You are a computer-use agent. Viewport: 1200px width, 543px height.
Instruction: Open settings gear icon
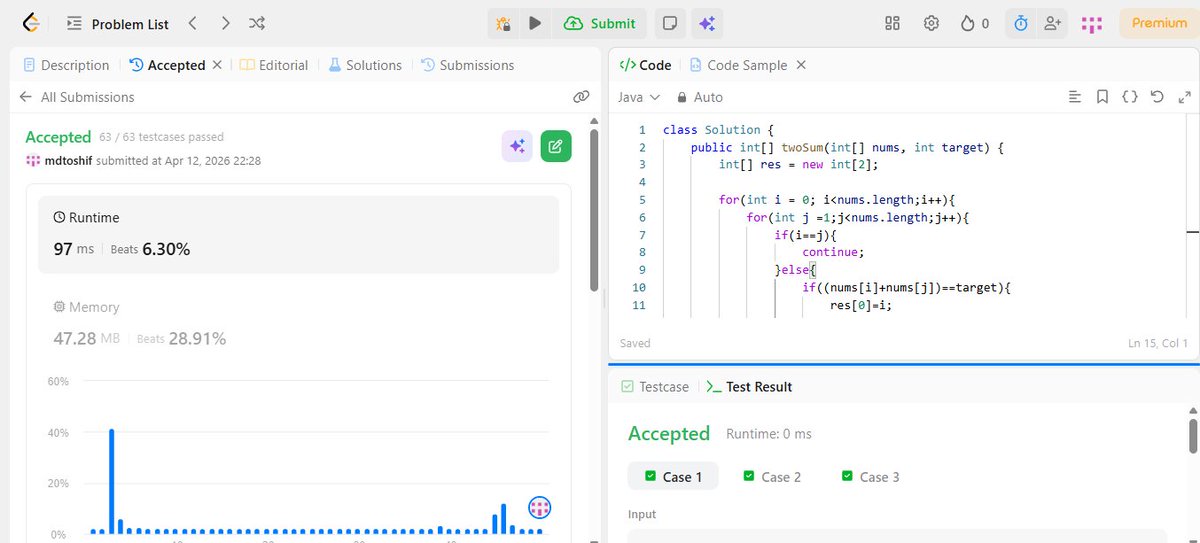pyautogui.click(x=931, y=23)
